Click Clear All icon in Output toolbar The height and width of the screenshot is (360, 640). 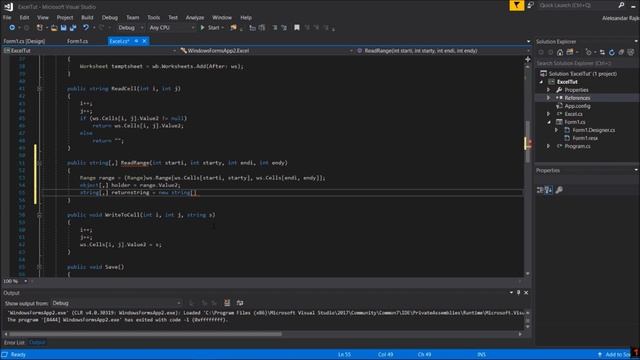227,303
